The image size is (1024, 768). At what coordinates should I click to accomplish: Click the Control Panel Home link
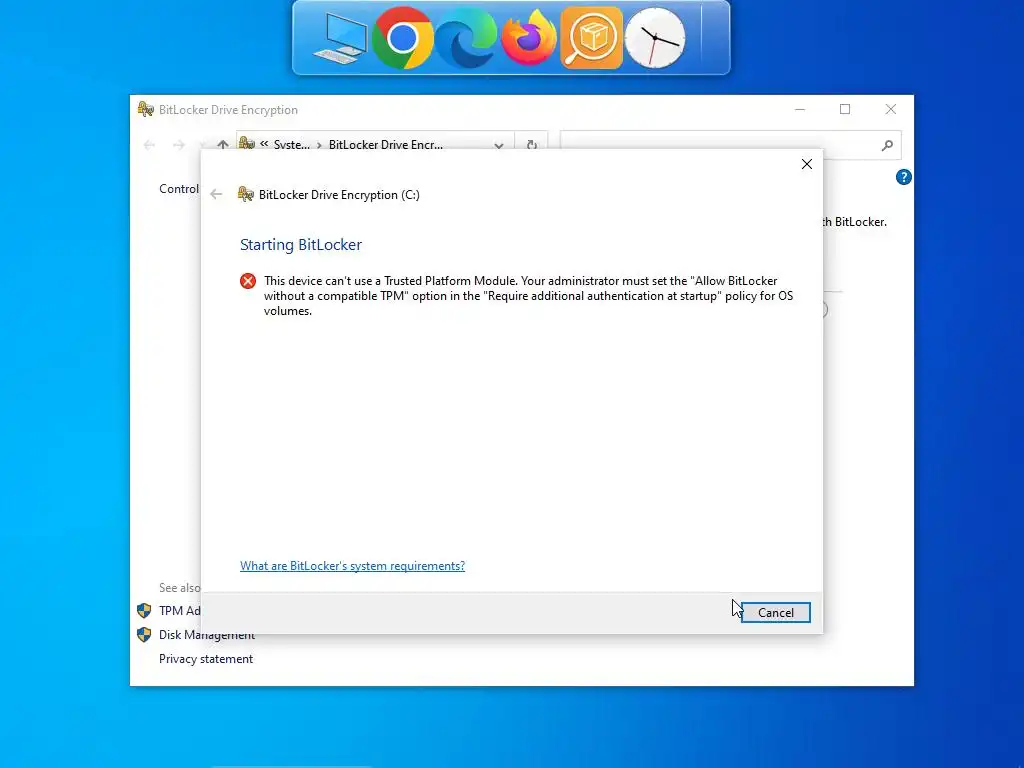point(179,189)
